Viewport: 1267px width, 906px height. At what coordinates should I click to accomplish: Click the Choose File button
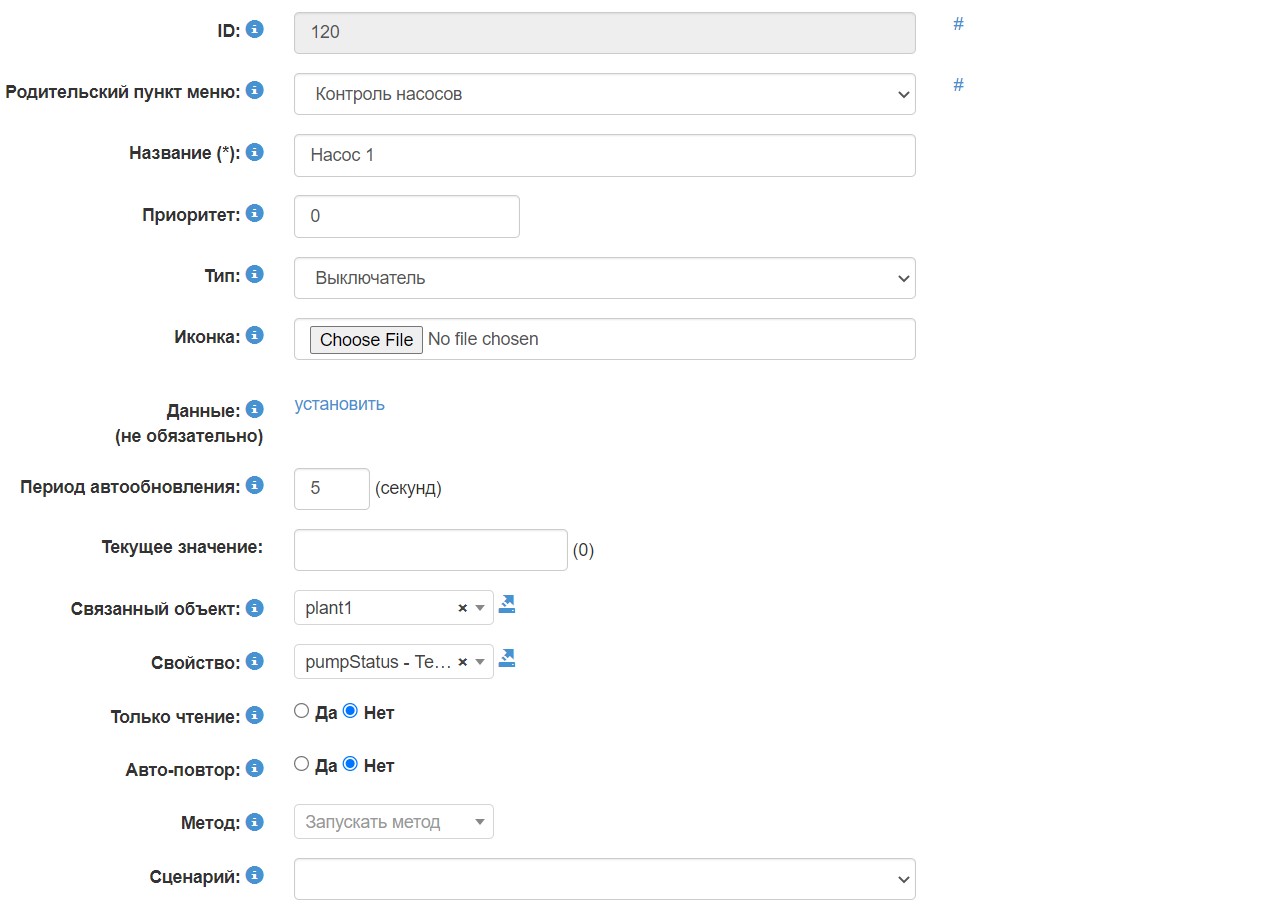tap(366, 340)
